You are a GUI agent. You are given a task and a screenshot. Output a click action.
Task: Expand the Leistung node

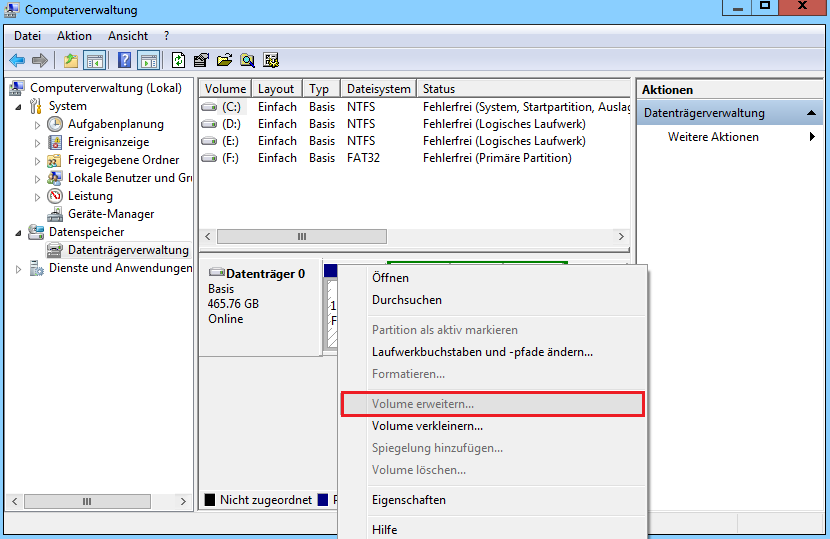point(38,197)
